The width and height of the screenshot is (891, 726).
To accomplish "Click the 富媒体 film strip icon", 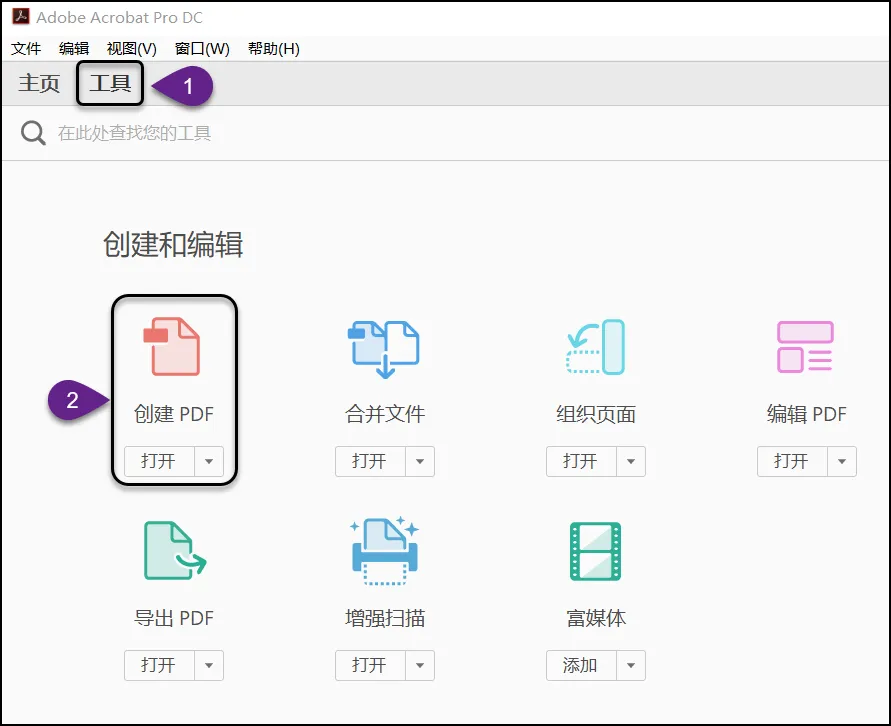I will click(596, 551).
